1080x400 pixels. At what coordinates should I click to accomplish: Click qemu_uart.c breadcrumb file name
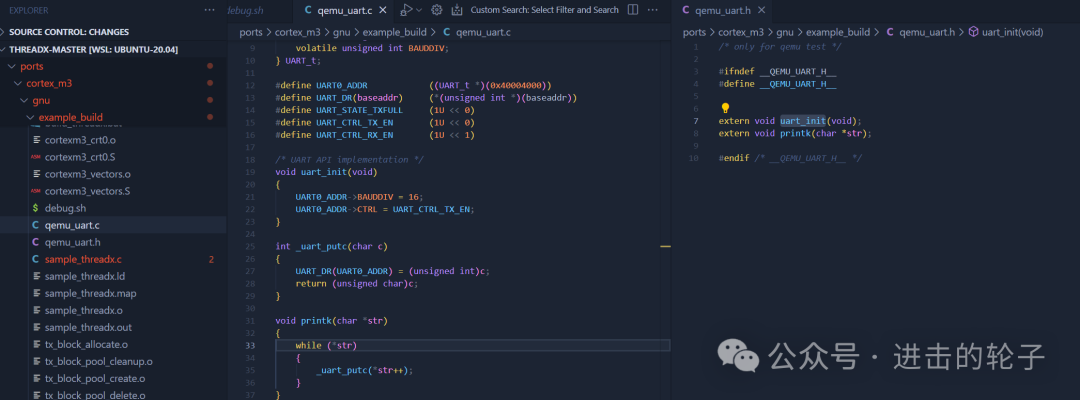(x=483, y=32)
